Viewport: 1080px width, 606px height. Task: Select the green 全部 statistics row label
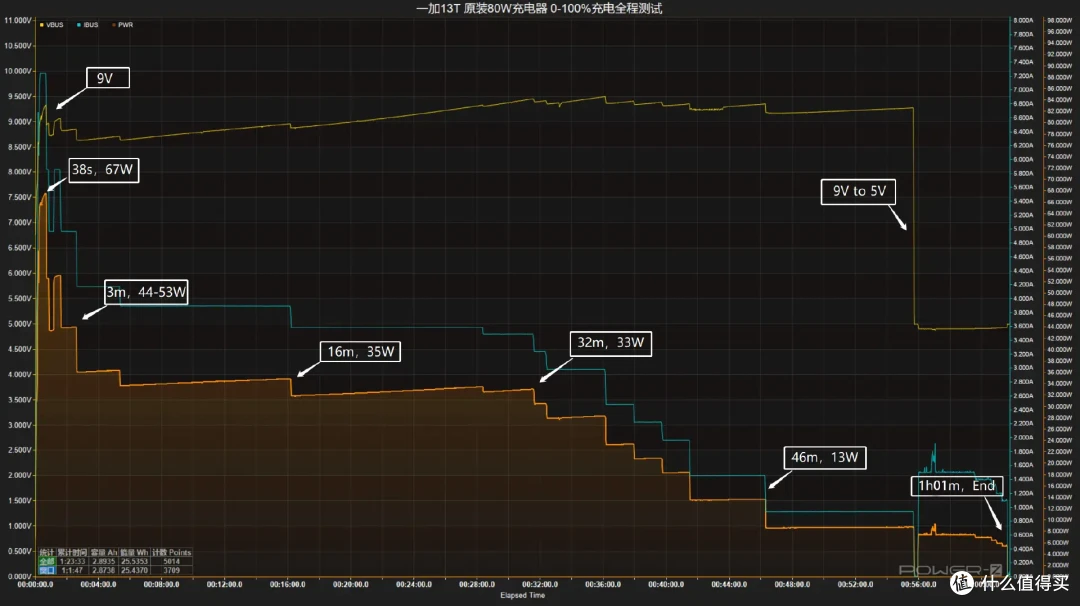pyautogui.click(x=47, y=561)
